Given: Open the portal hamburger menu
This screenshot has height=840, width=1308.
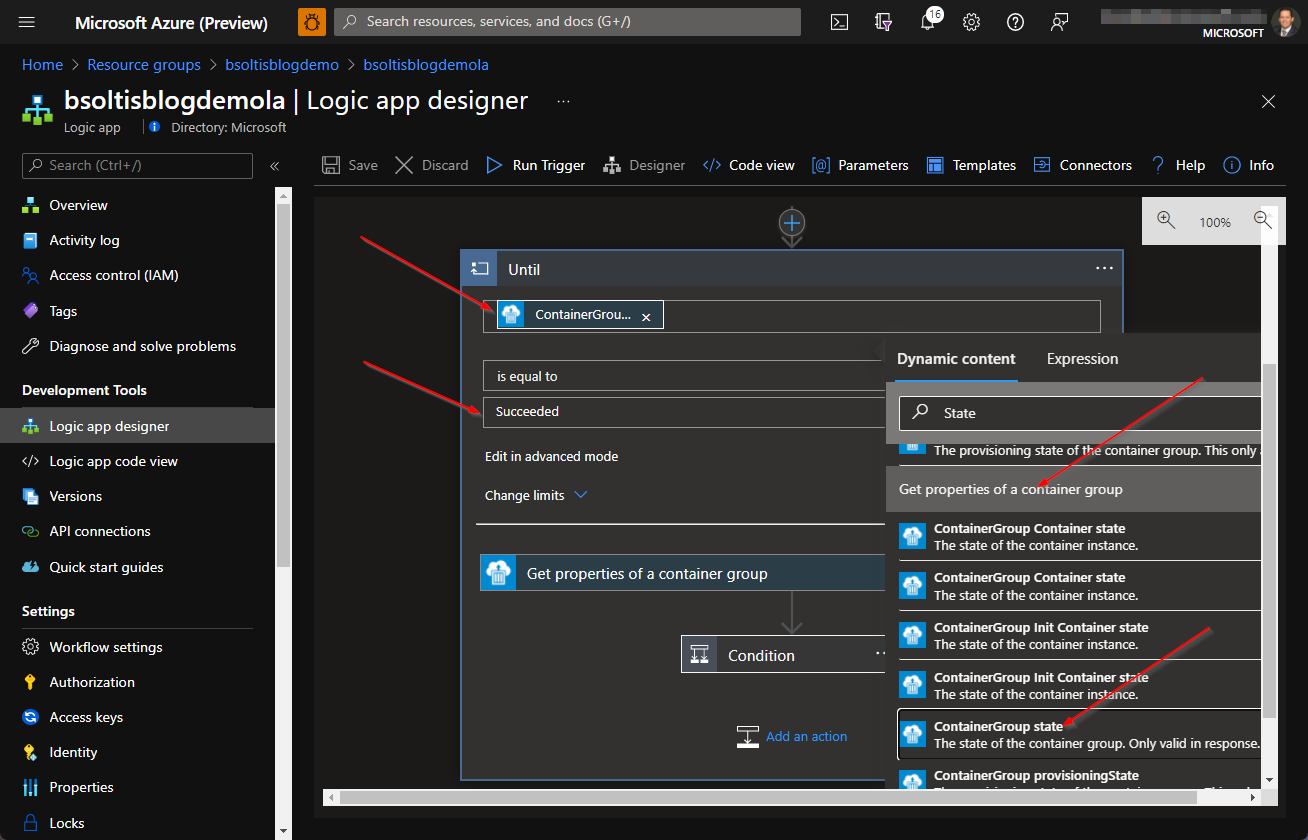Looking at the screenshot, I should [27, 22].
